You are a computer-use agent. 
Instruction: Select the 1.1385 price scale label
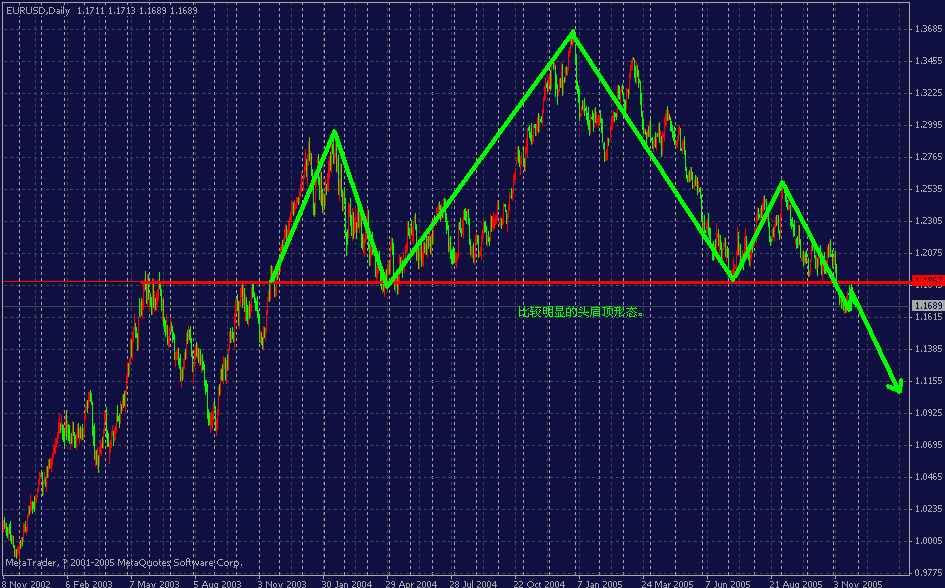click(928, 348)
